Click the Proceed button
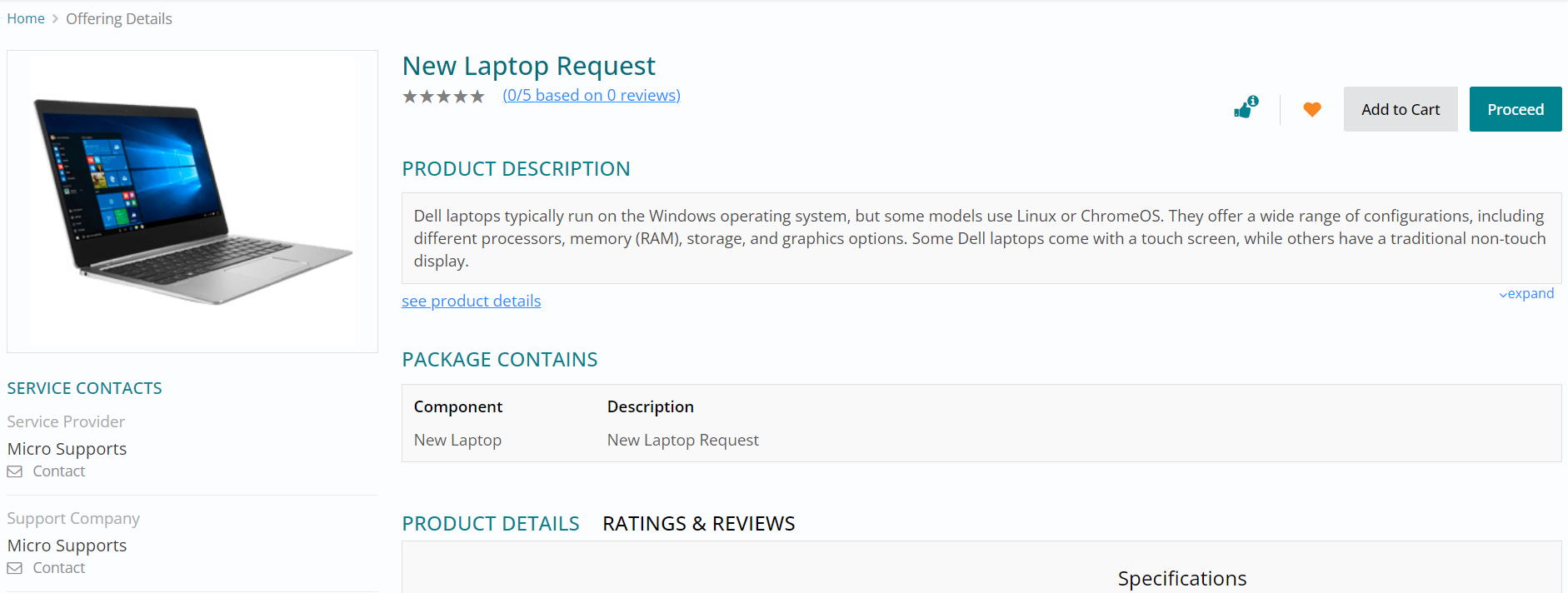This screenshot has width=1568, height=593. click(1515, 109)
